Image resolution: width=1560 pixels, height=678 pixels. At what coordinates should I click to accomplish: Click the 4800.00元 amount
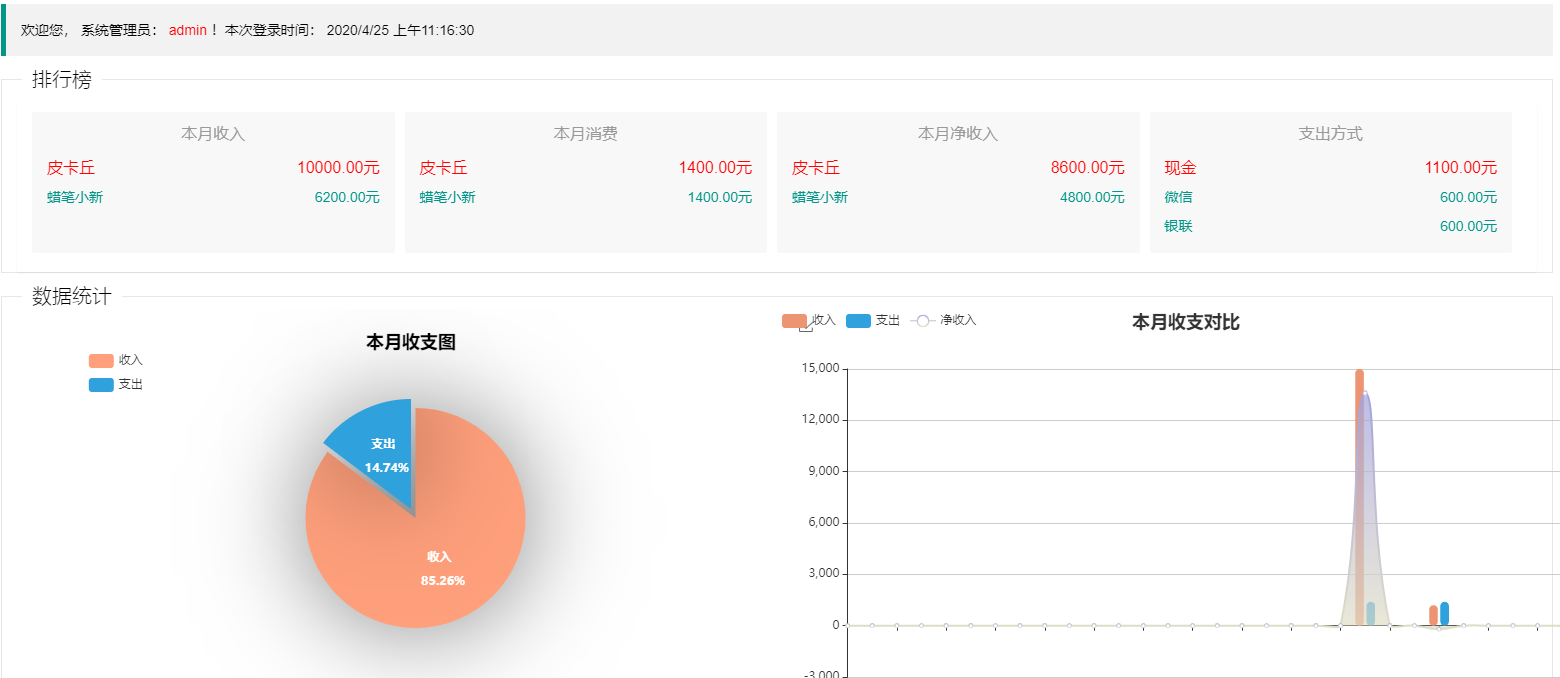pyautogui.click(x=1092, y=198)
